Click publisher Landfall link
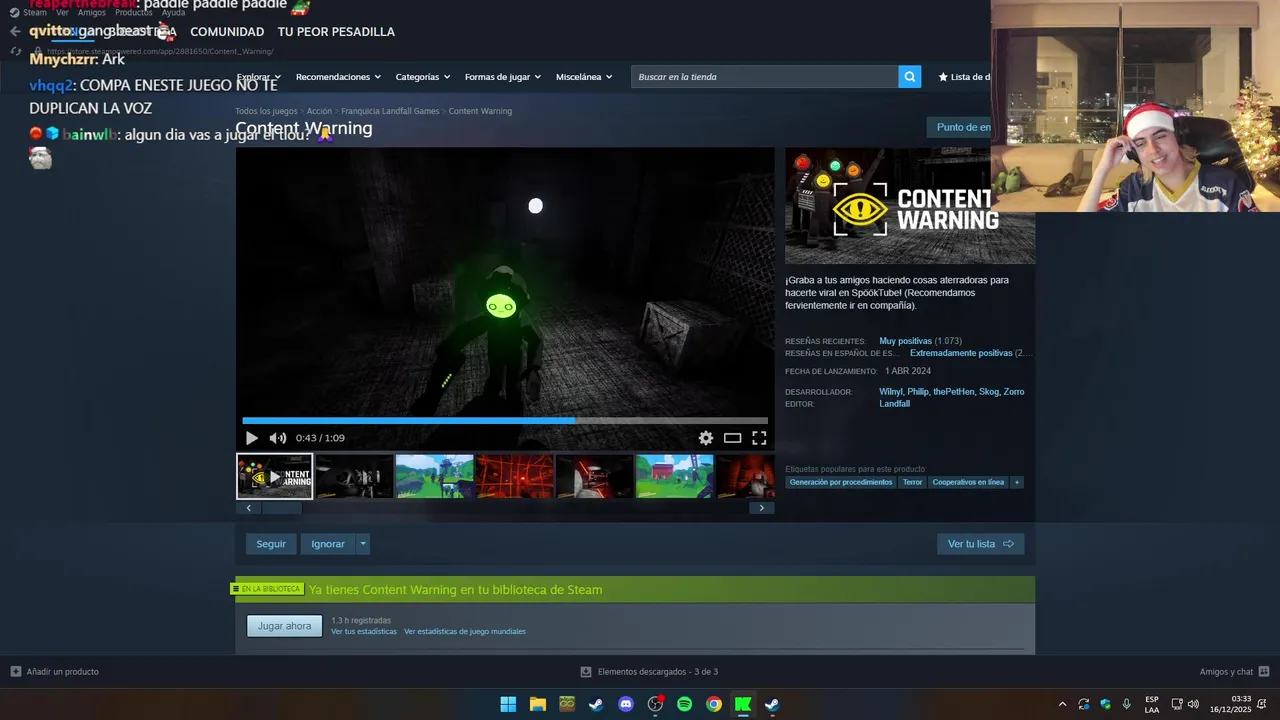Image resolution: width=1280 pixels, height=720 pixels. click(x=894, y=404)
